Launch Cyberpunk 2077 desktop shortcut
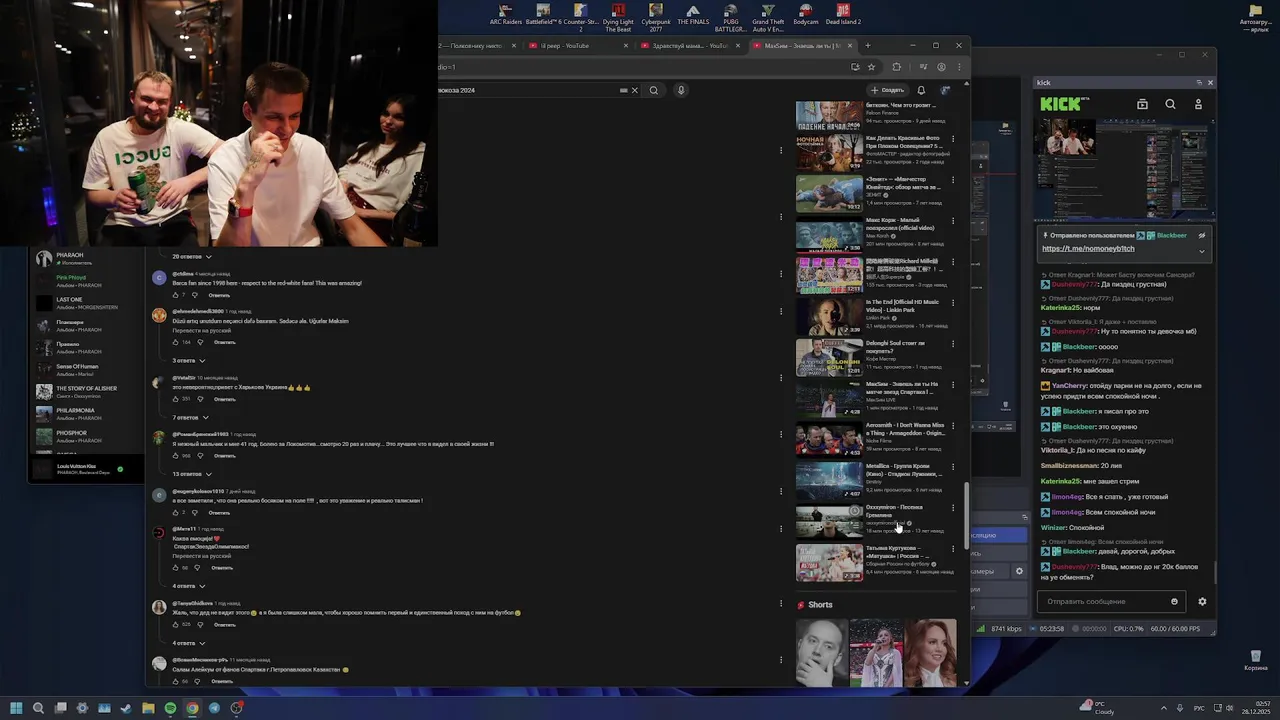Image resolution: width=1280 pixels, height=720 pixels. (x=656, y=17)
